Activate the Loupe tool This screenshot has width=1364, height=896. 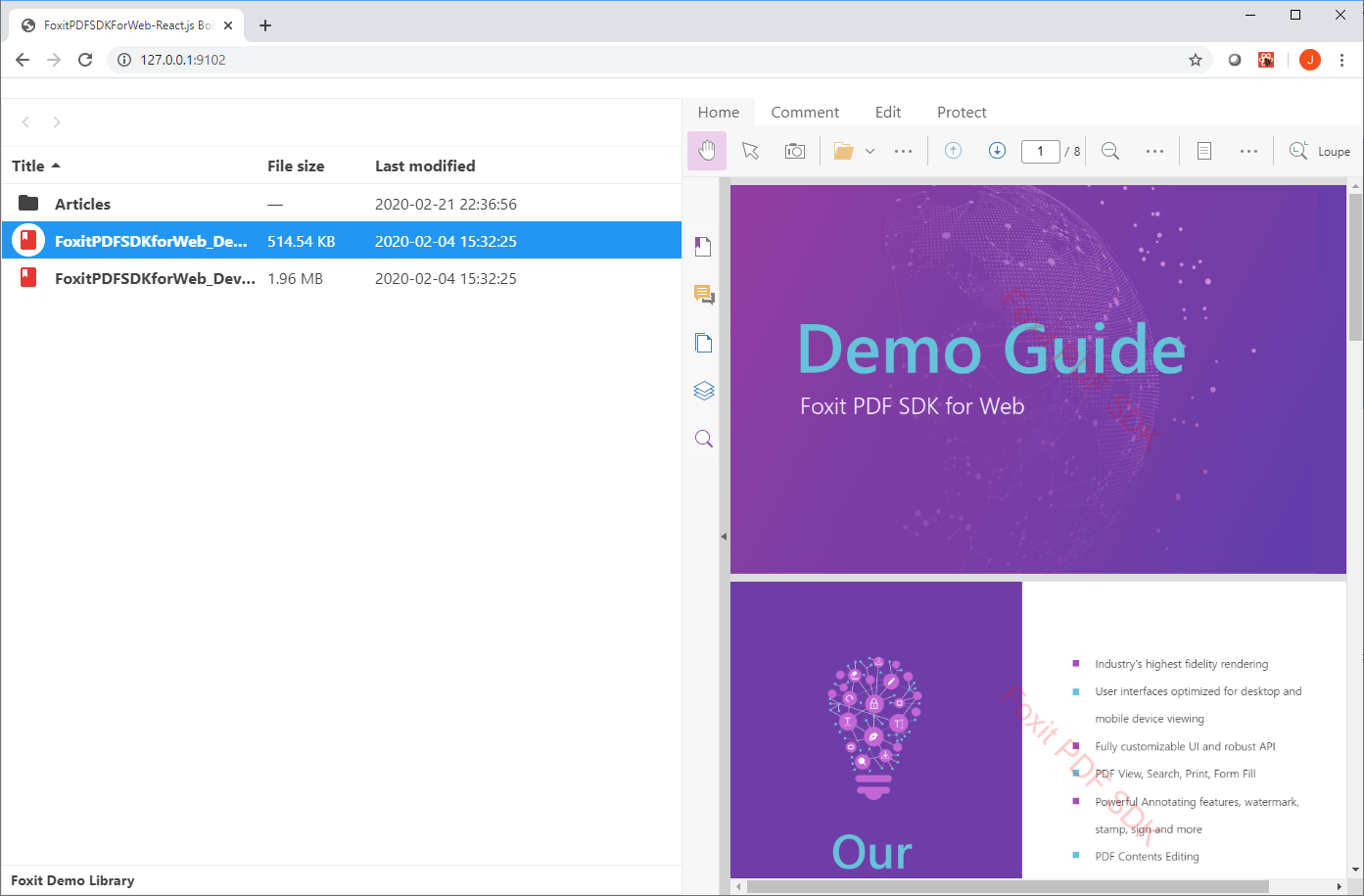coord(1319,150)
